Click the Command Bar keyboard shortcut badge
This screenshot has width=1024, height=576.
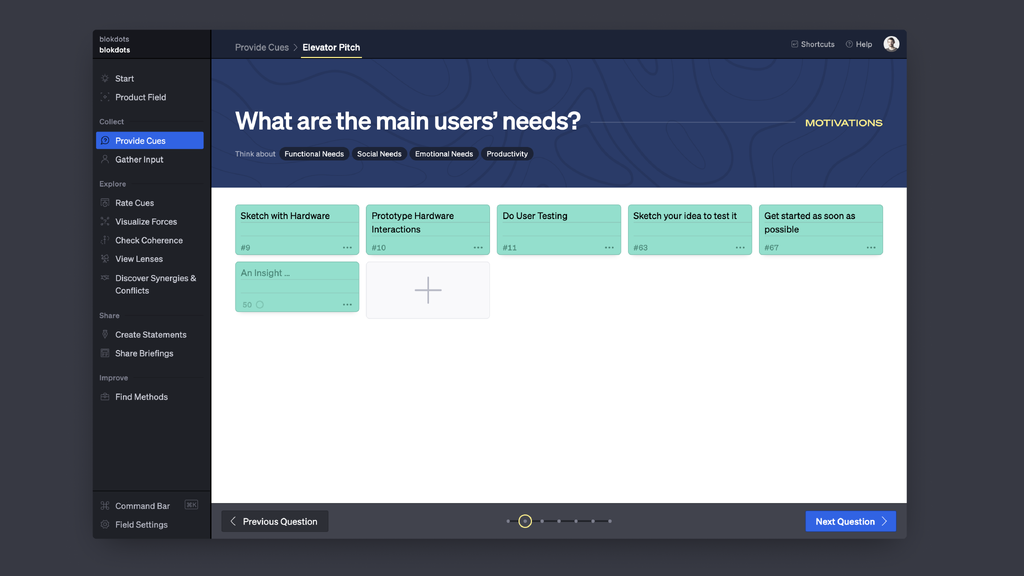[x=191, y=505]
